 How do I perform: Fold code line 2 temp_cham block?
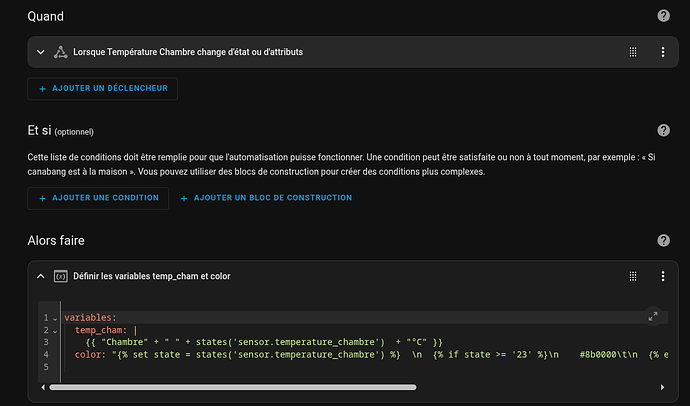click(55, 330)
